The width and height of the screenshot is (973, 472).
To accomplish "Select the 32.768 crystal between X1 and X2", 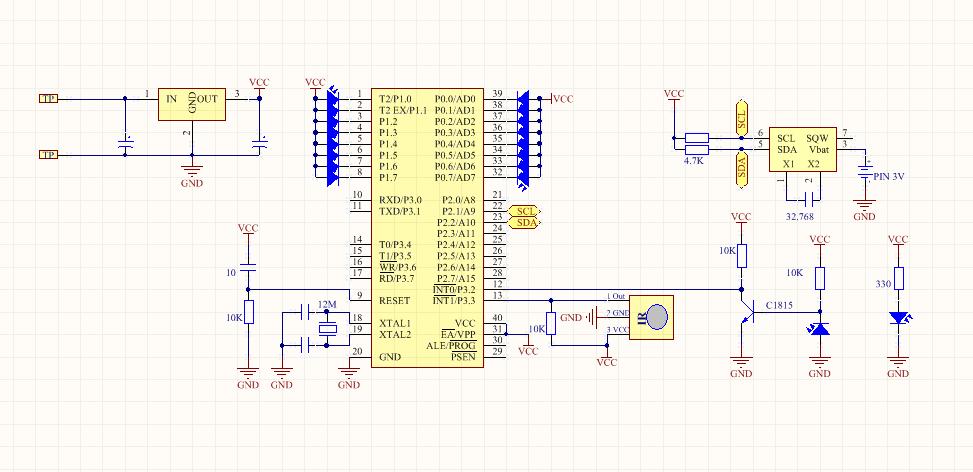I will pyautogui.click(x=808, y=200).
